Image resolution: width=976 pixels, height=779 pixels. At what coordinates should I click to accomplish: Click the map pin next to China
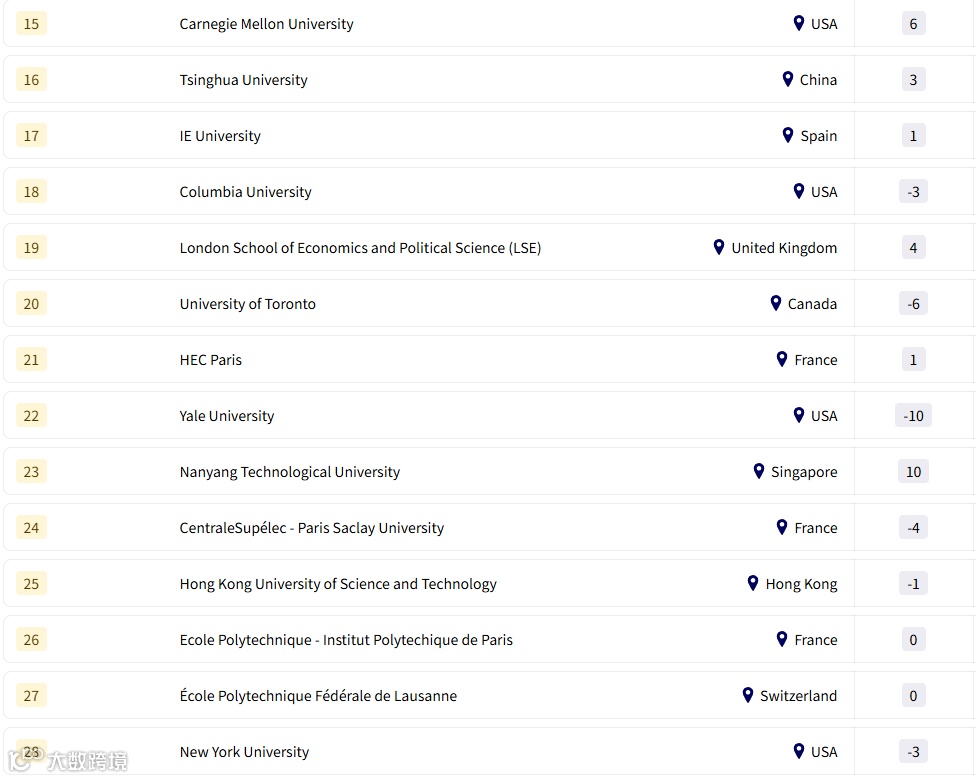click(787, 79)
